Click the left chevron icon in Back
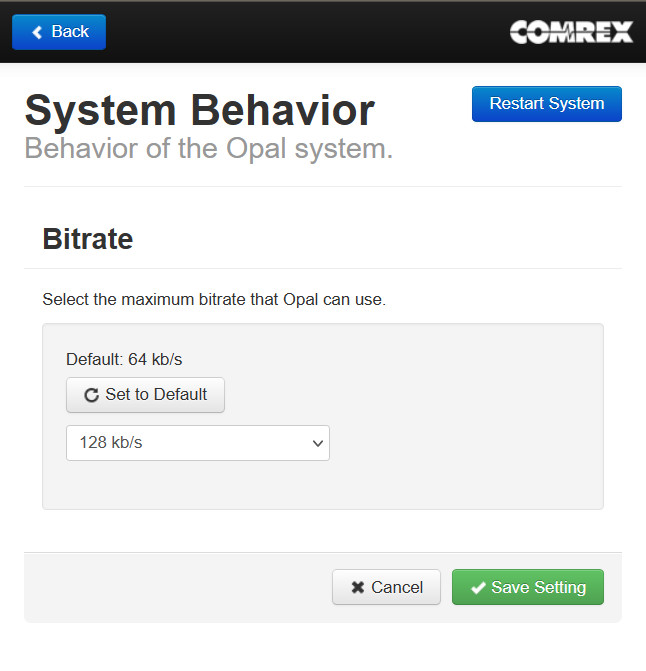 click(38, 32)
